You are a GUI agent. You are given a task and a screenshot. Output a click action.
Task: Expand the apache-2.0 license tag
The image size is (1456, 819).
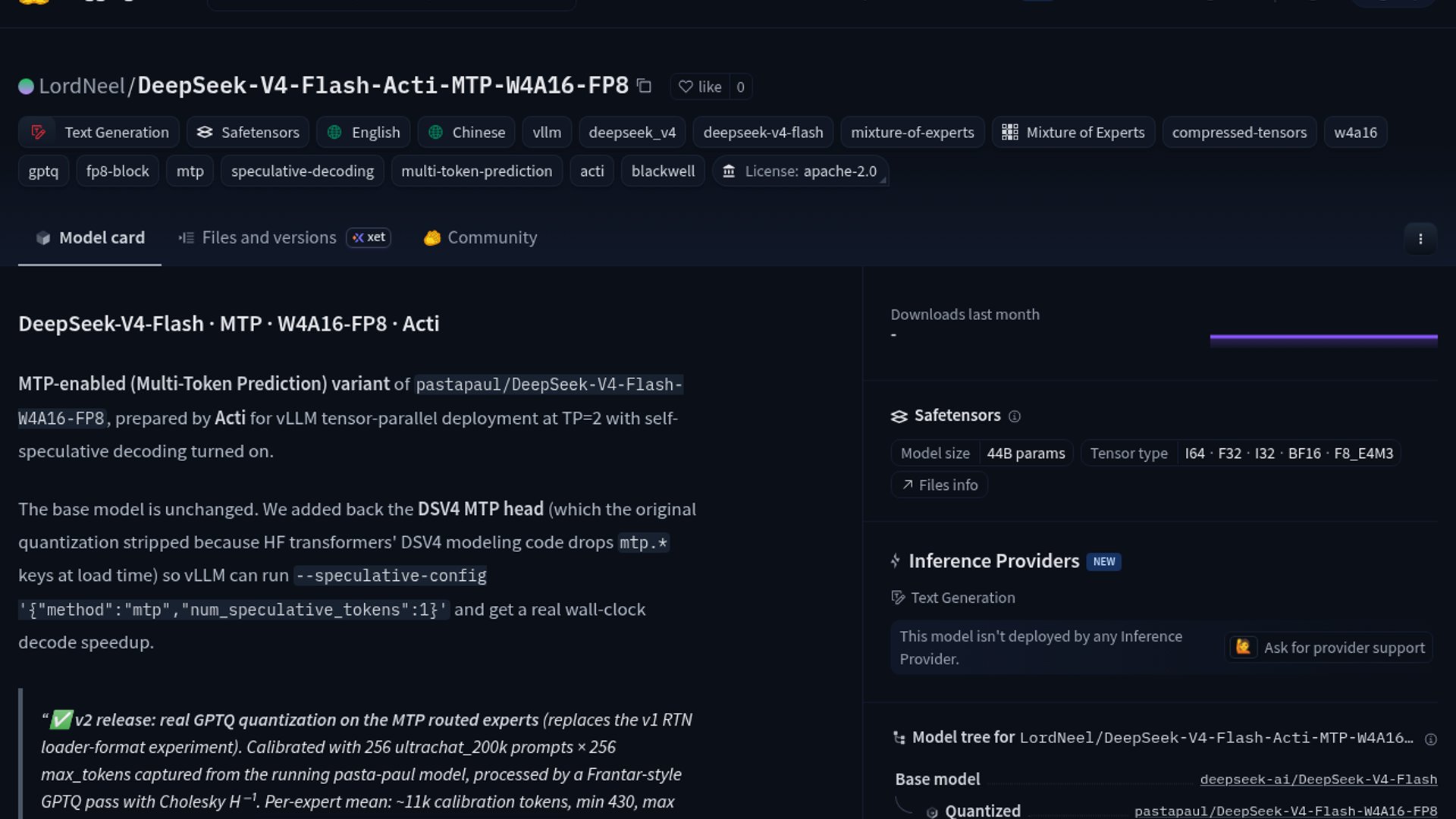point(800,171)
